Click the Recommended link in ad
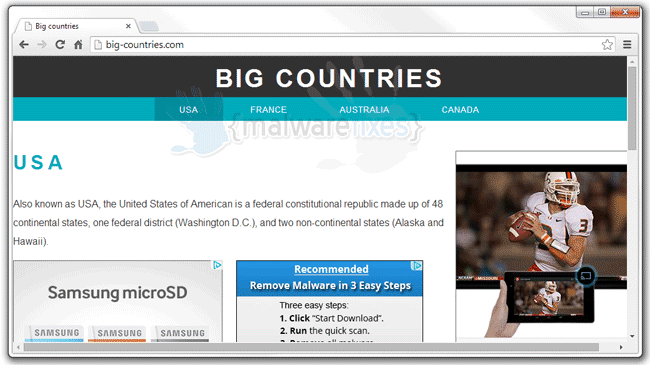 (x=331, y=269)
